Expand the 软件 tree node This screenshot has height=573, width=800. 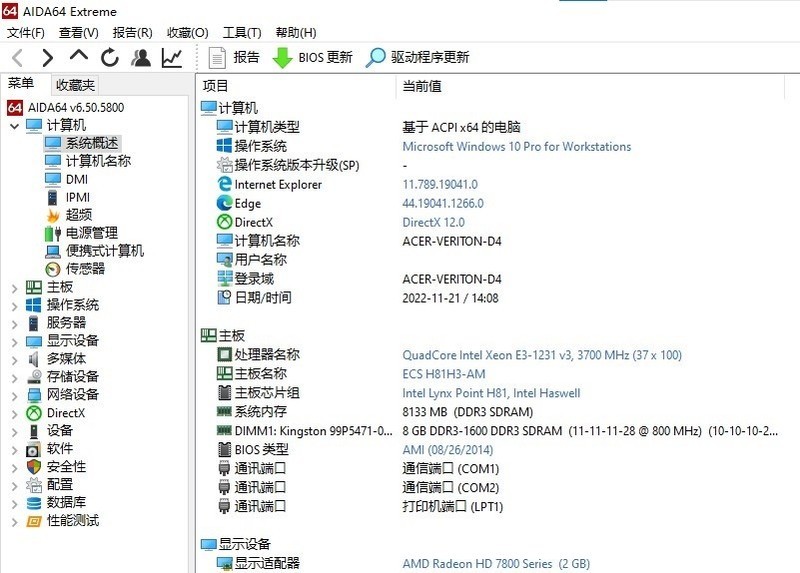click(15, 450)
